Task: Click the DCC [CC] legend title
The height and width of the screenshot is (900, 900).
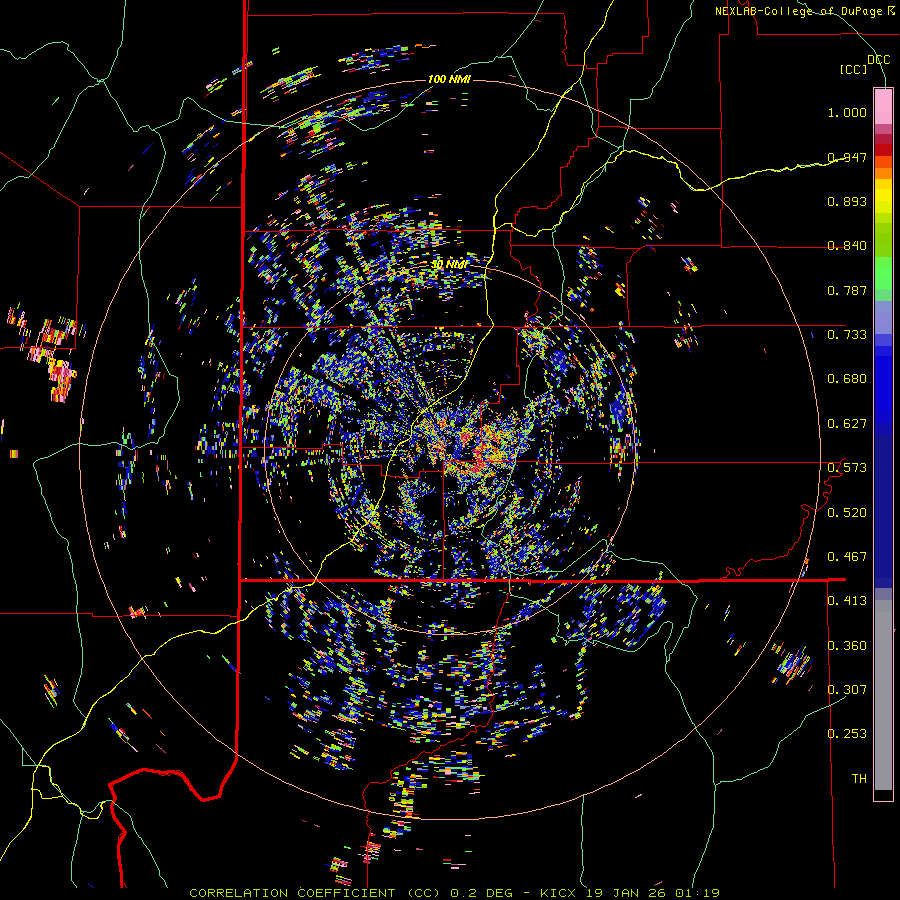Action: click(864, 64)
